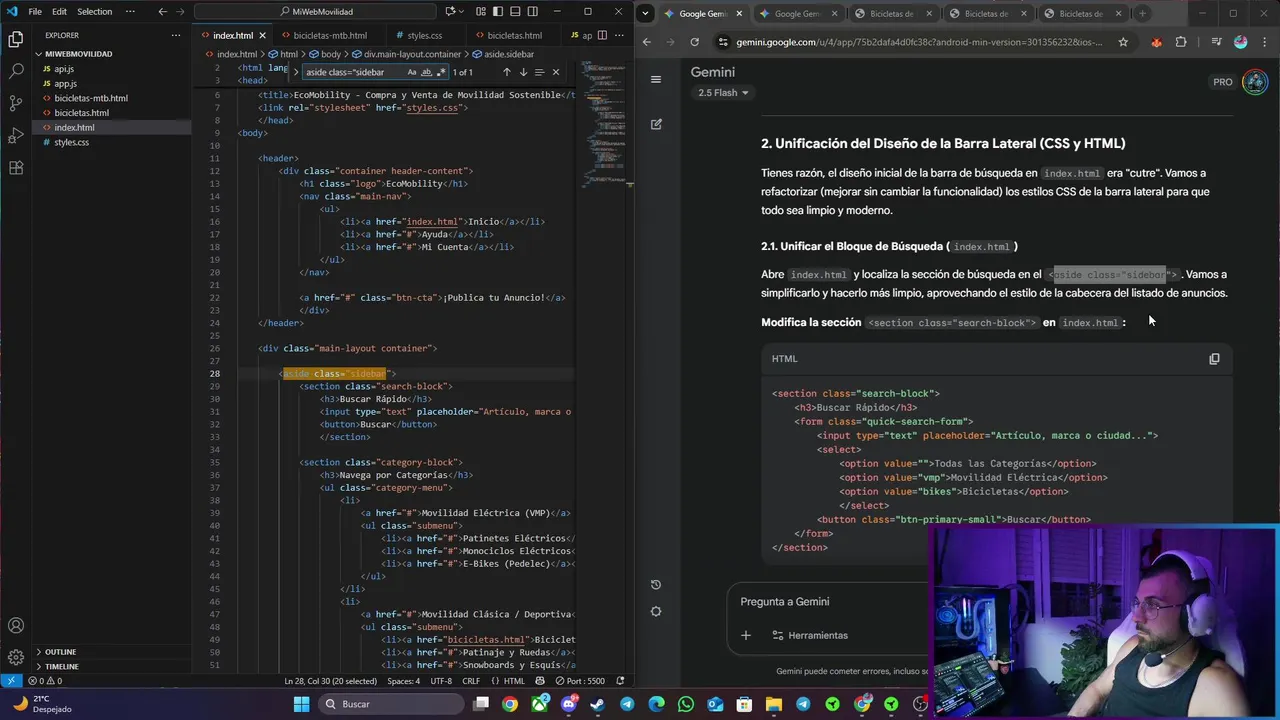The image size is (1280, 720).
Task: Select body in the breadcrumb
Action: click(x=330, y=54)
